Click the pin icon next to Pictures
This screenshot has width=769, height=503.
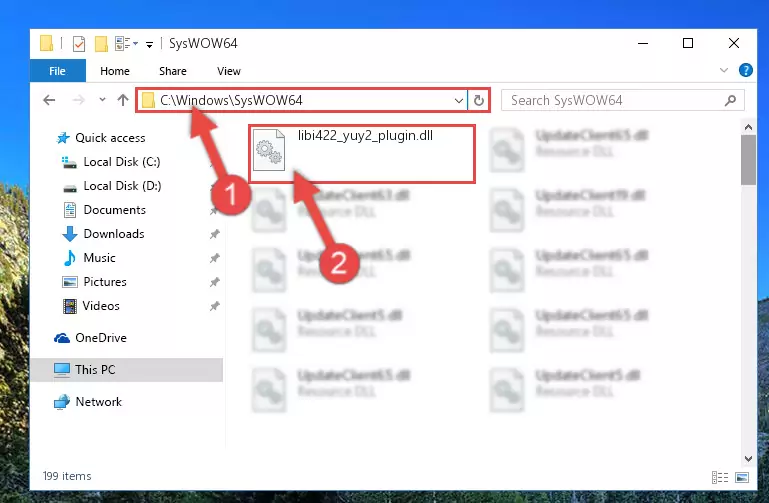214,282
